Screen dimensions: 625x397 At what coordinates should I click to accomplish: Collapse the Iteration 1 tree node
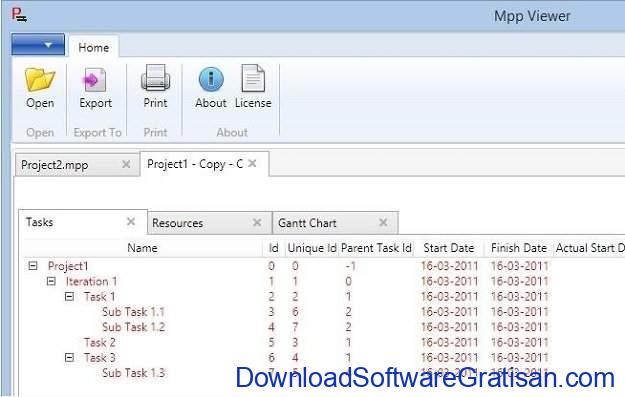[x=51, y=281]
